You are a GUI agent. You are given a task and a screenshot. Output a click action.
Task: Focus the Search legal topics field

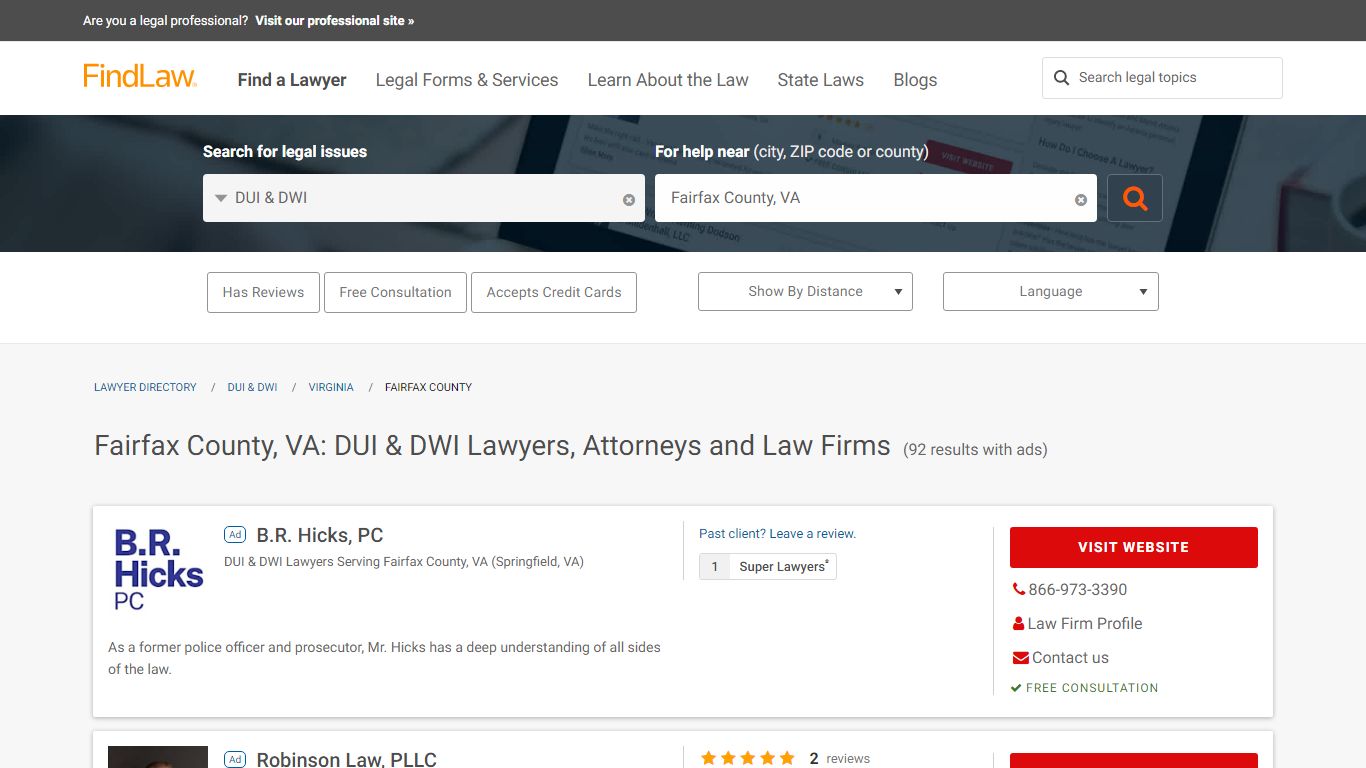[x=1162, y=78]
